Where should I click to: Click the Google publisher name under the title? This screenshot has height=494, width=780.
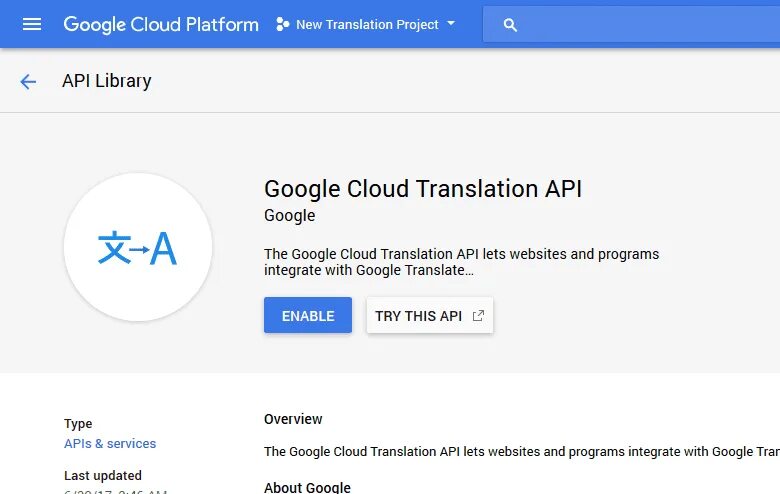[x=290, y=215]
